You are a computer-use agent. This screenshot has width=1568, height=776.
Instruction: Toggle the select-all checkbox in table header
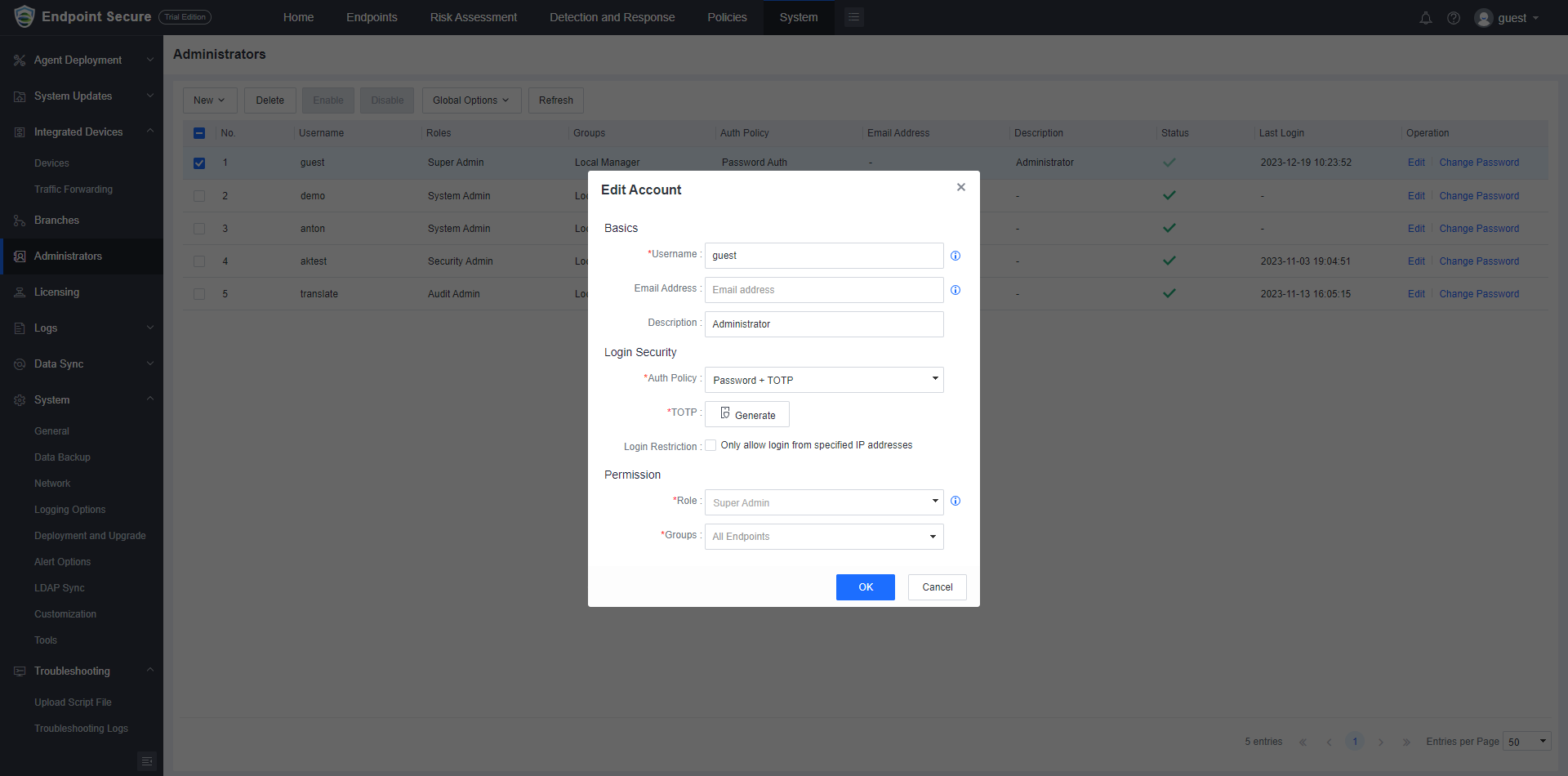[199, 133]
